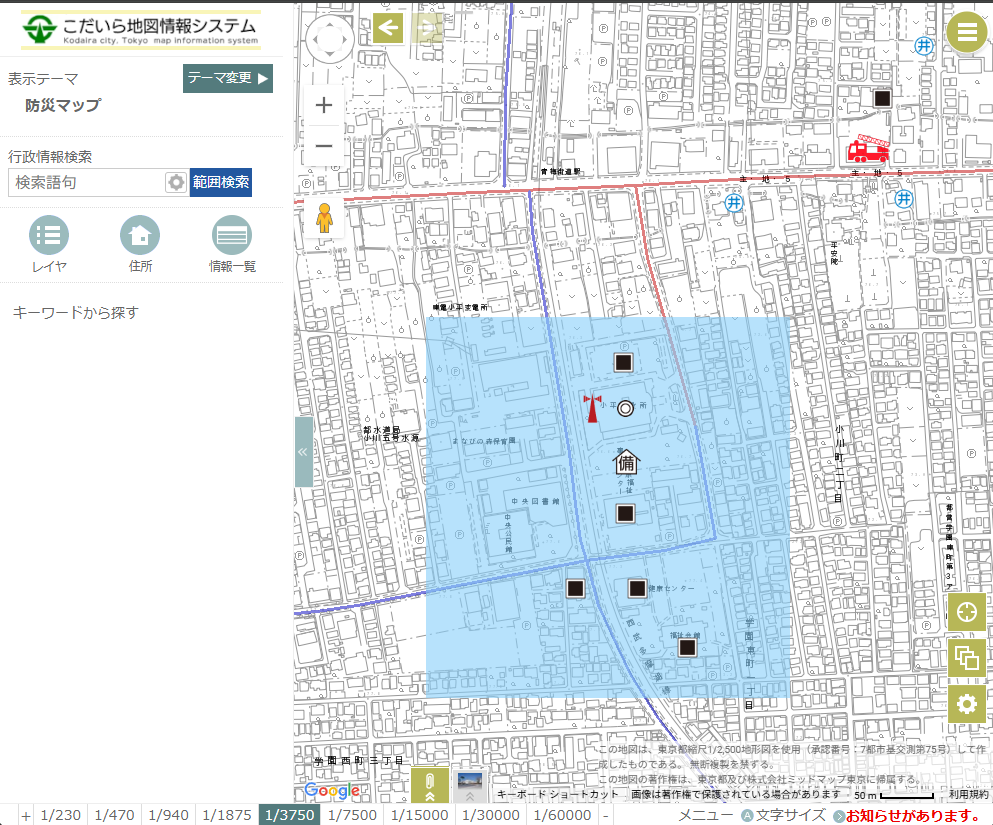
Task: Open the レイヤ (layer) list icon
Action: coord(49,237)
